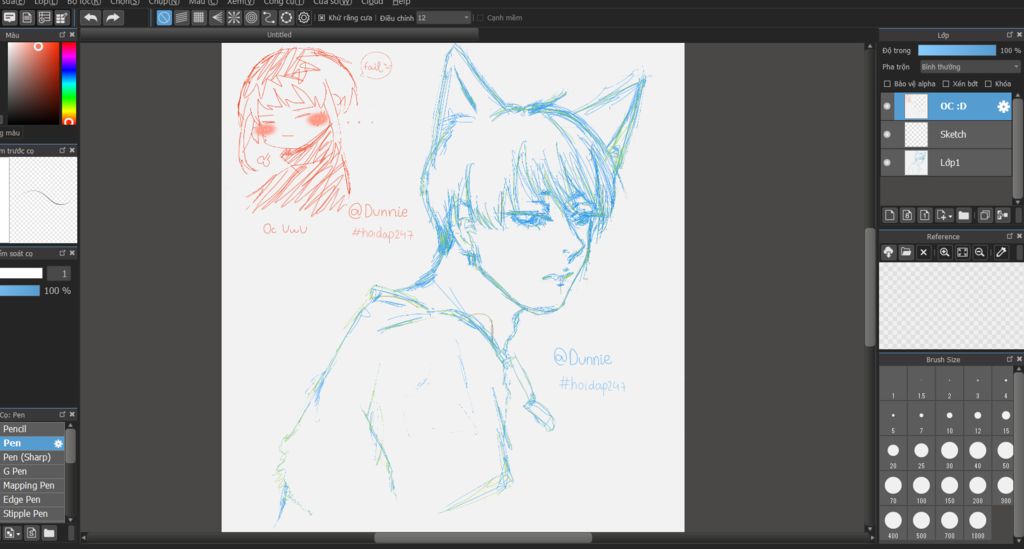The height and width of the screenshot is (549, 1024).
Task: Fit the reference image to window
Action: [x=962, y=252]
